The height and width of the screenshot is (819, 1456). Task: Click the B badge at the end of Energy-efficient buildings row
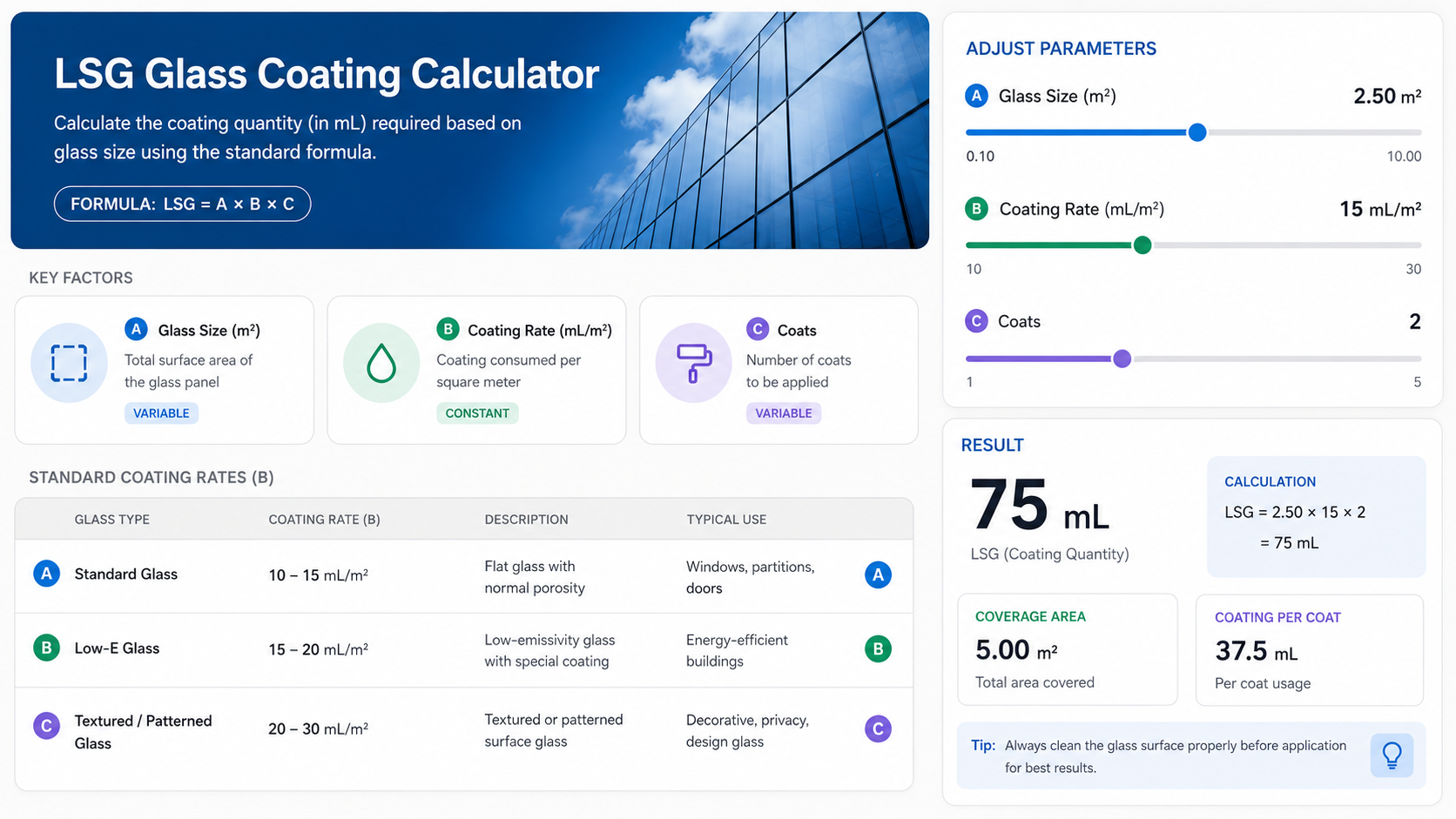[x=878, y=648]
